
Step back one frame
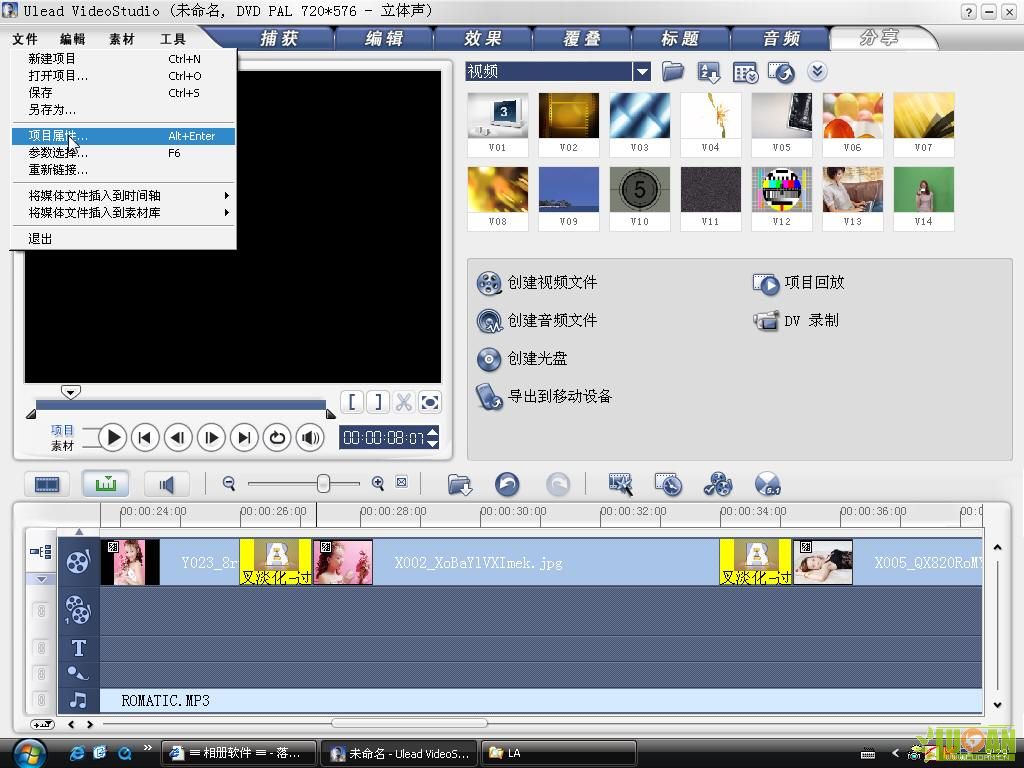tap(178, 438)
